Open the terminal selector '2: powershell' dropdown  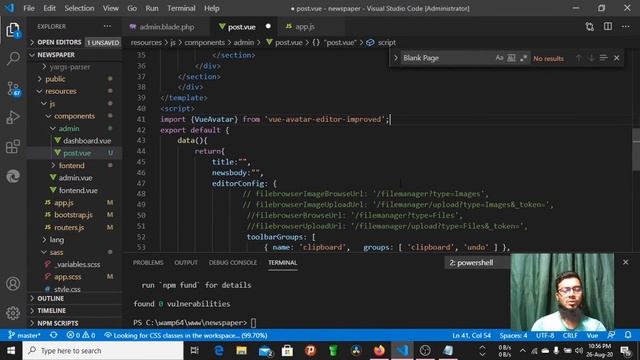point(477,262)
